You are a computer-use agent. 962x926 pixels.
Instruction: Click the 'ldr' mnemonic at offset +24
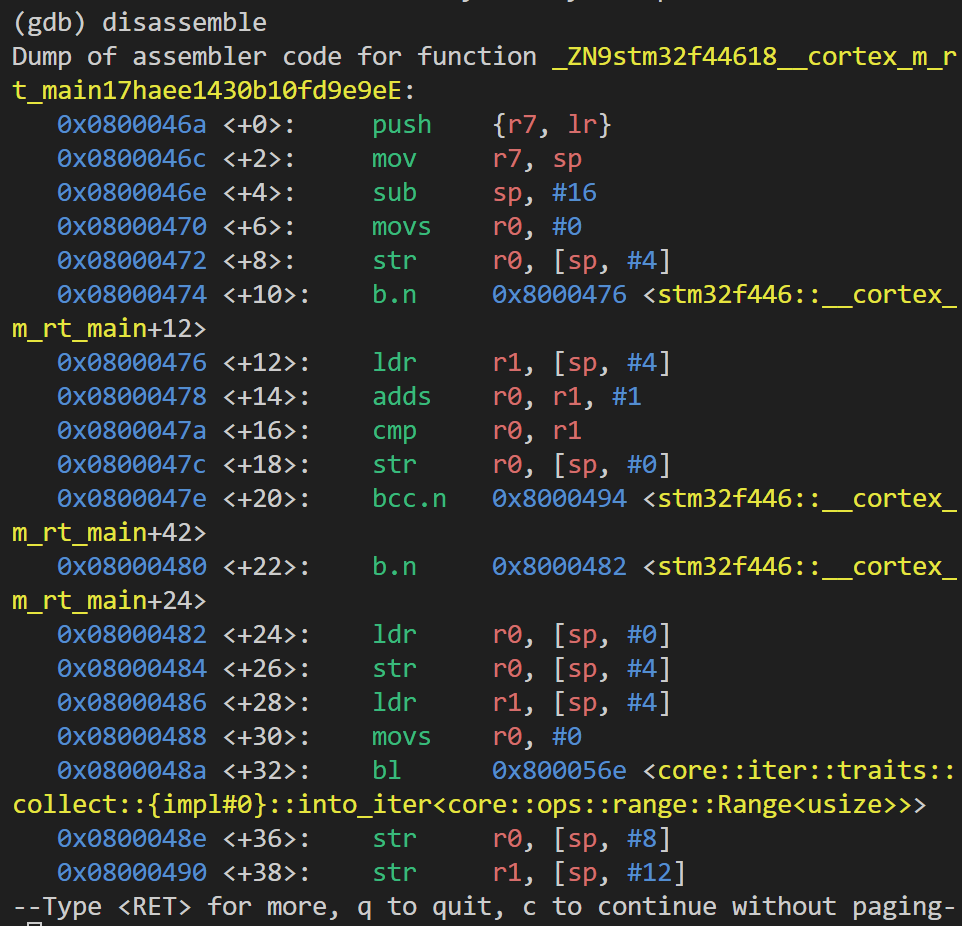coord(394,635)
